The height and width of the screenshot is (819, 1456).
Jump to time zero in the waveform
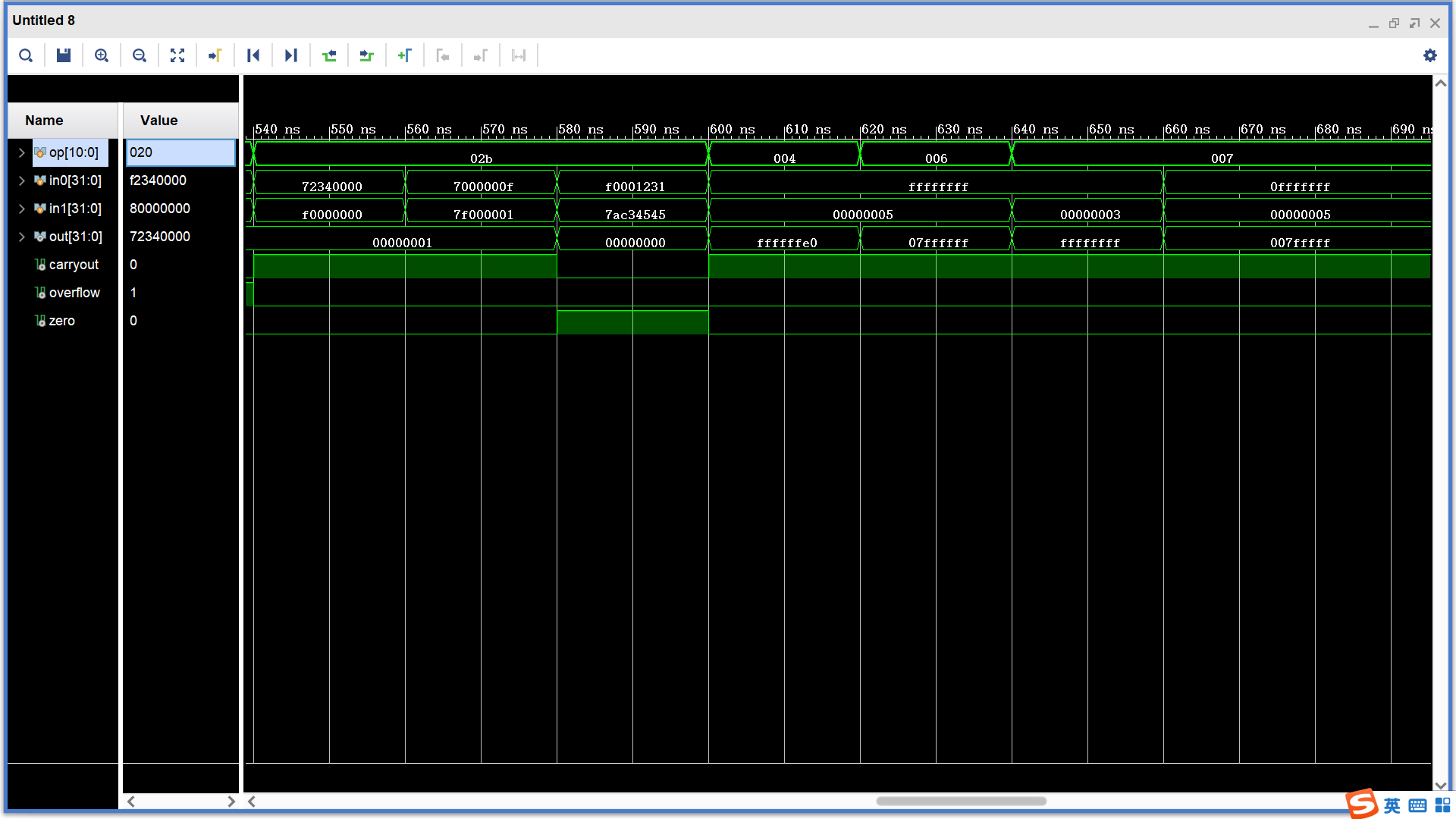[253, 55]
